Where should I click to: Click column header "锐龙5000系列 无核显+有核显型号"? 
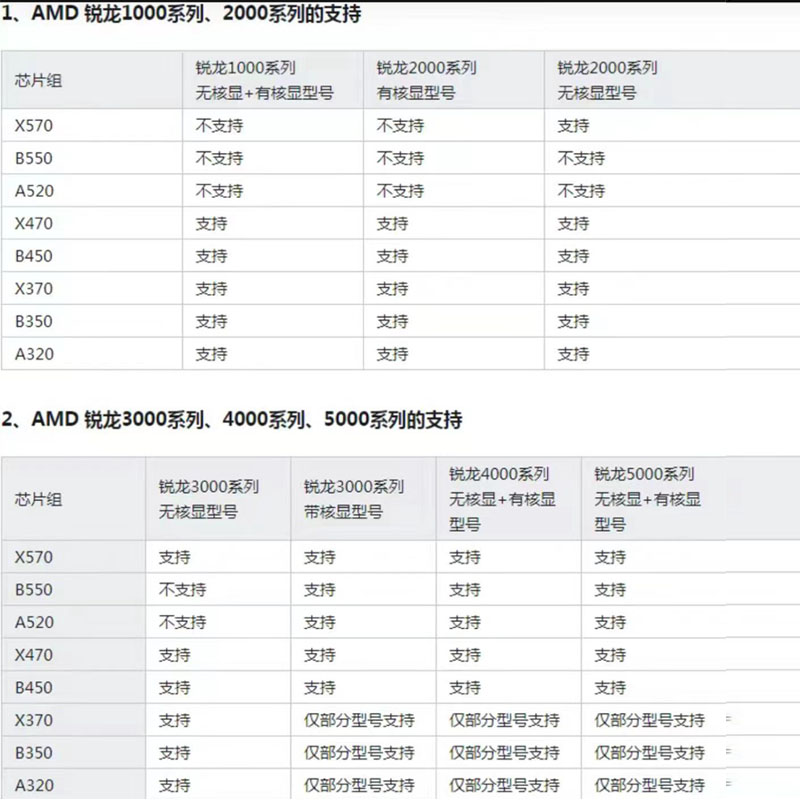(x=647, y=499)
